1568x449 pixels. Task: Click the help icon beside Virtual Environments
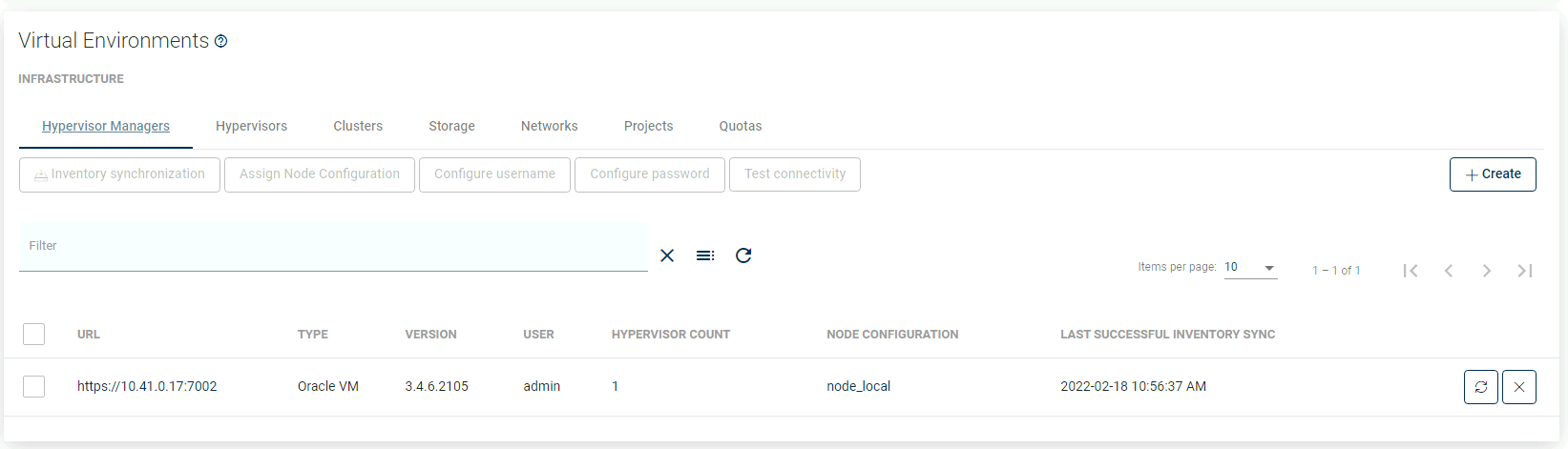221,41
